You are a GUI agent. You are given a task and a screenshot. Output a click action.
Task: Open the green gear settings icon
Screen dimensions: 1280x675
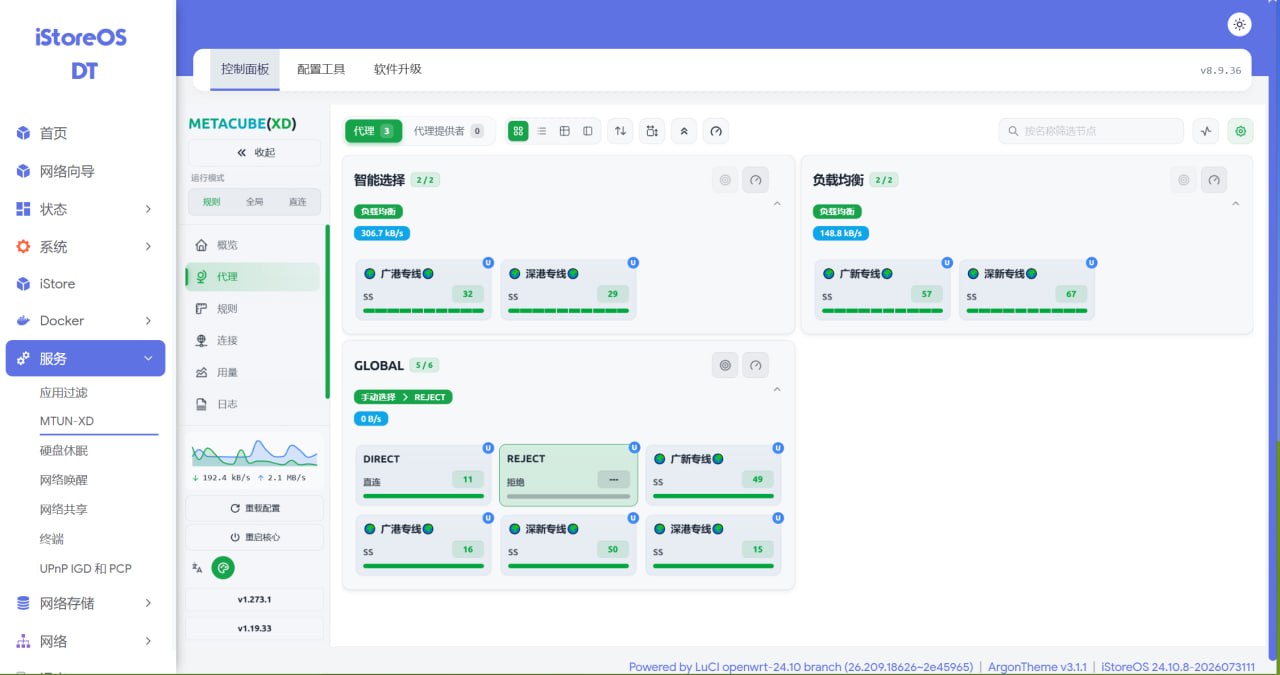pyautogui.click(x=1241, y=131)
